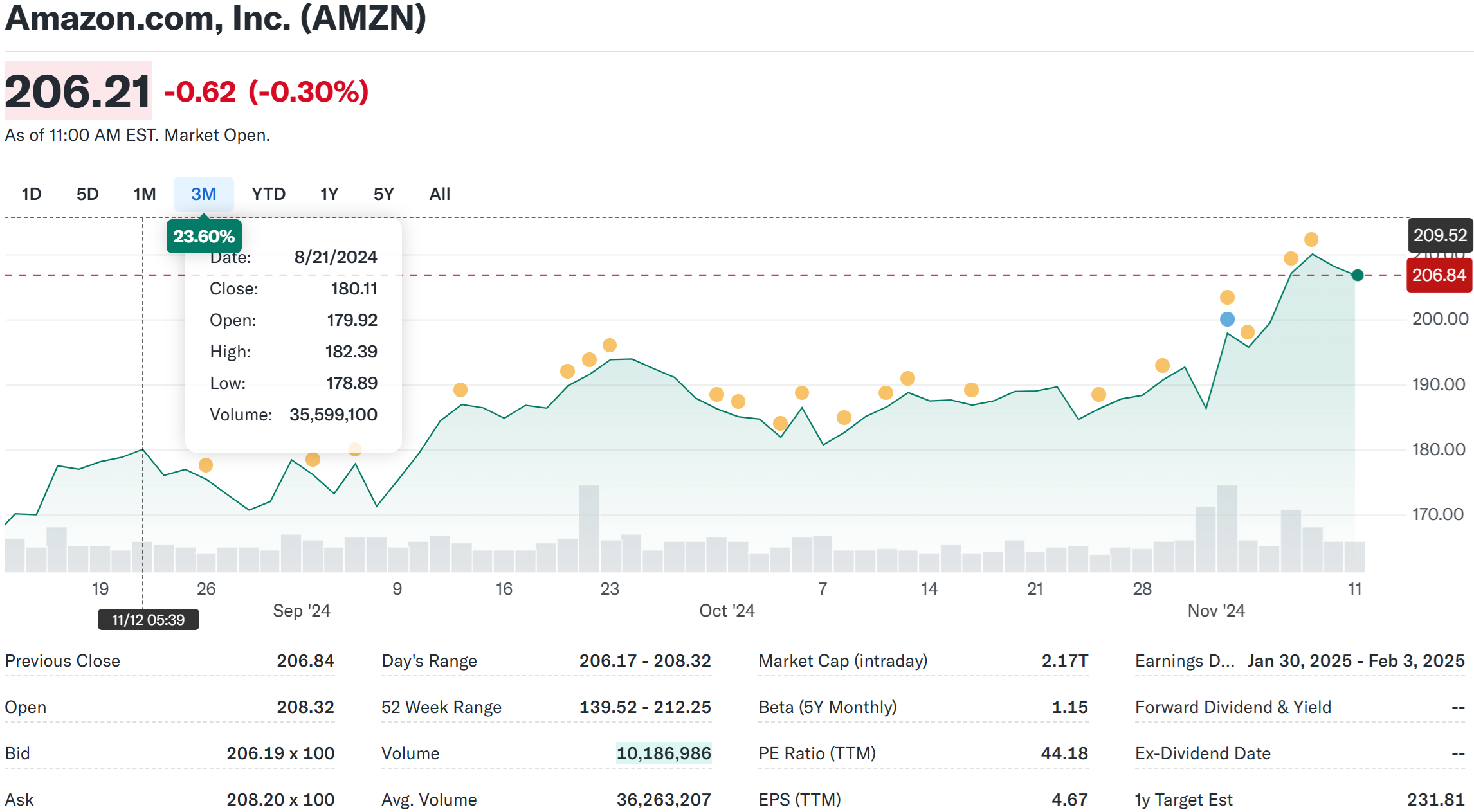Click the Amazon.com, Inc. (AMZN) title
This screenshot has width=1474, height=812.
pos(216,18)
